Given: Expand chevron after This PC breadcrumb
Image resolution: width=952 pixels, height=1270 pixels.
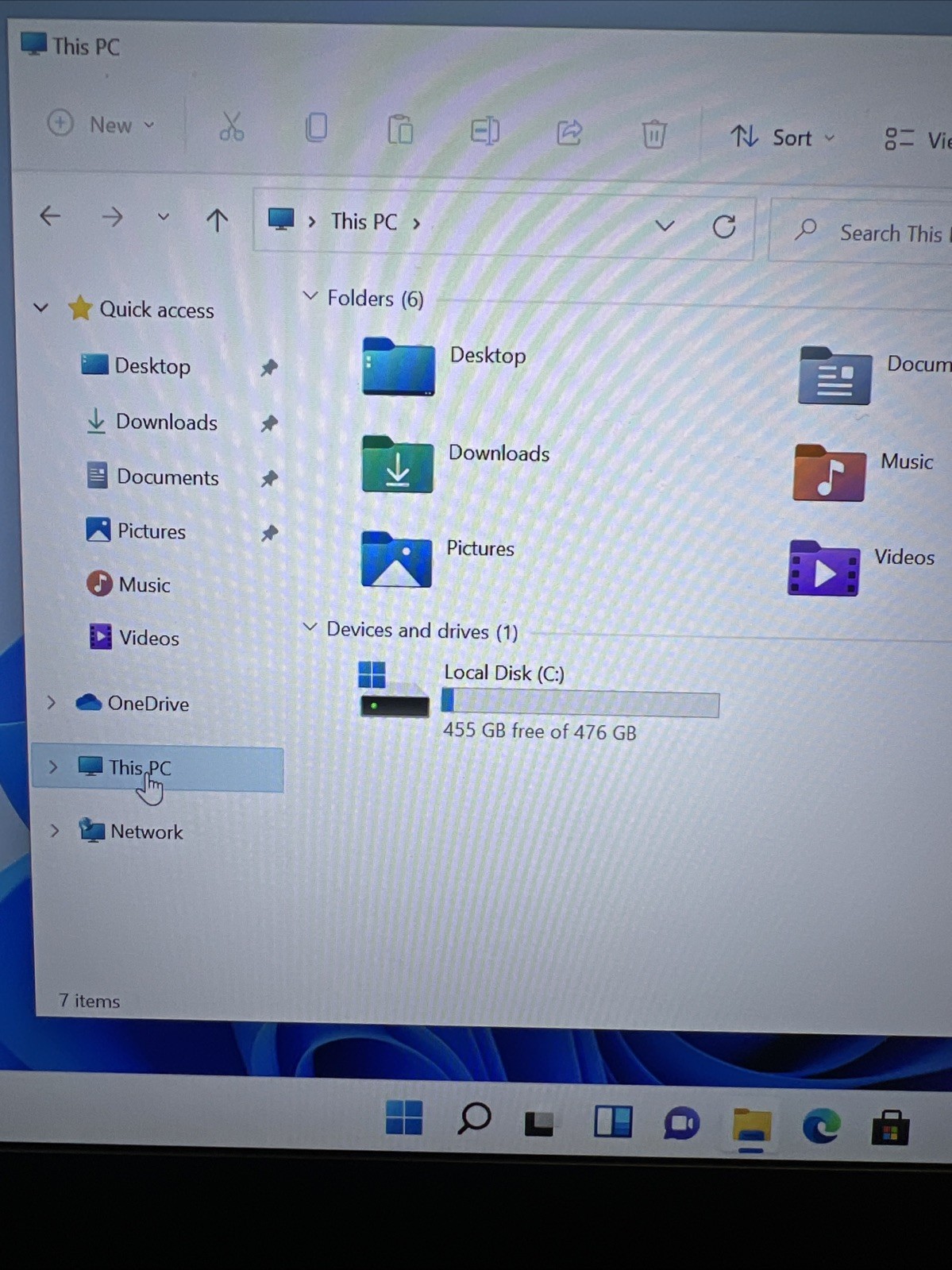Looking at the screenshot, I should pyautogui.click(x=416, y=223).
